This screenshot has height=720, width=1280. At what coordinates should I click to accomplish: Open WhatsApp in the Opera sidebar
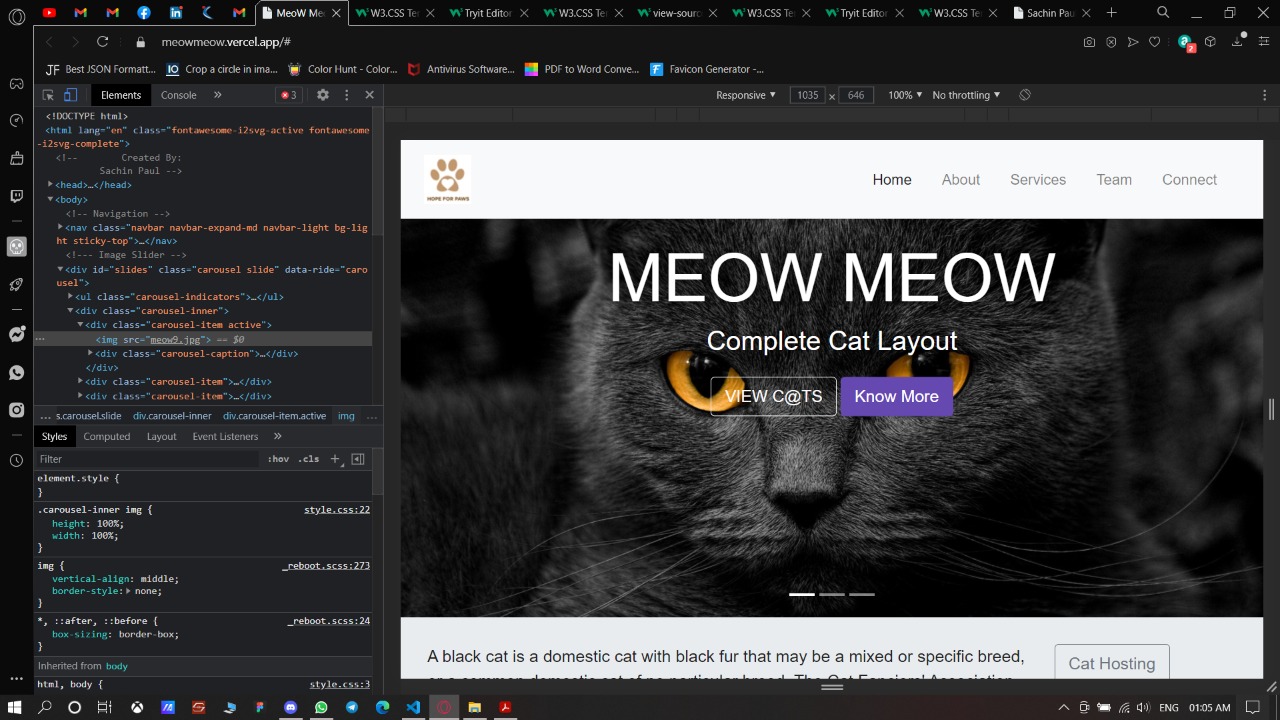[16, 372]
